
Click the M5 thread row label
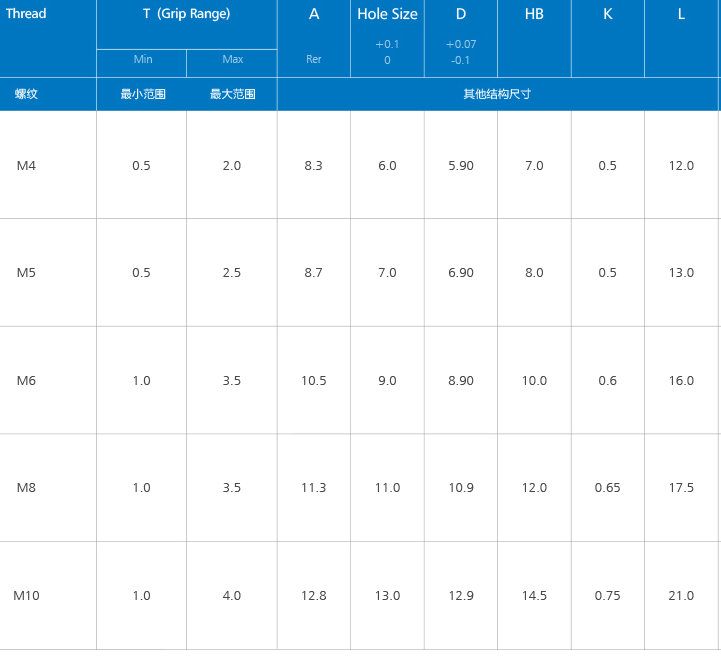click(x=26, y=273)
